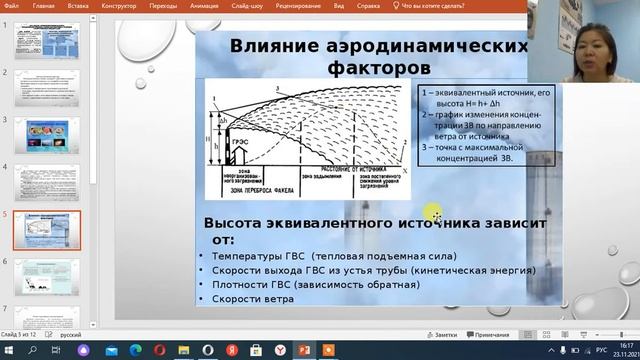This screenshot has width=640, height=360.
Task: Switch to the Главная ribbon tab
Action: [43, 6]
